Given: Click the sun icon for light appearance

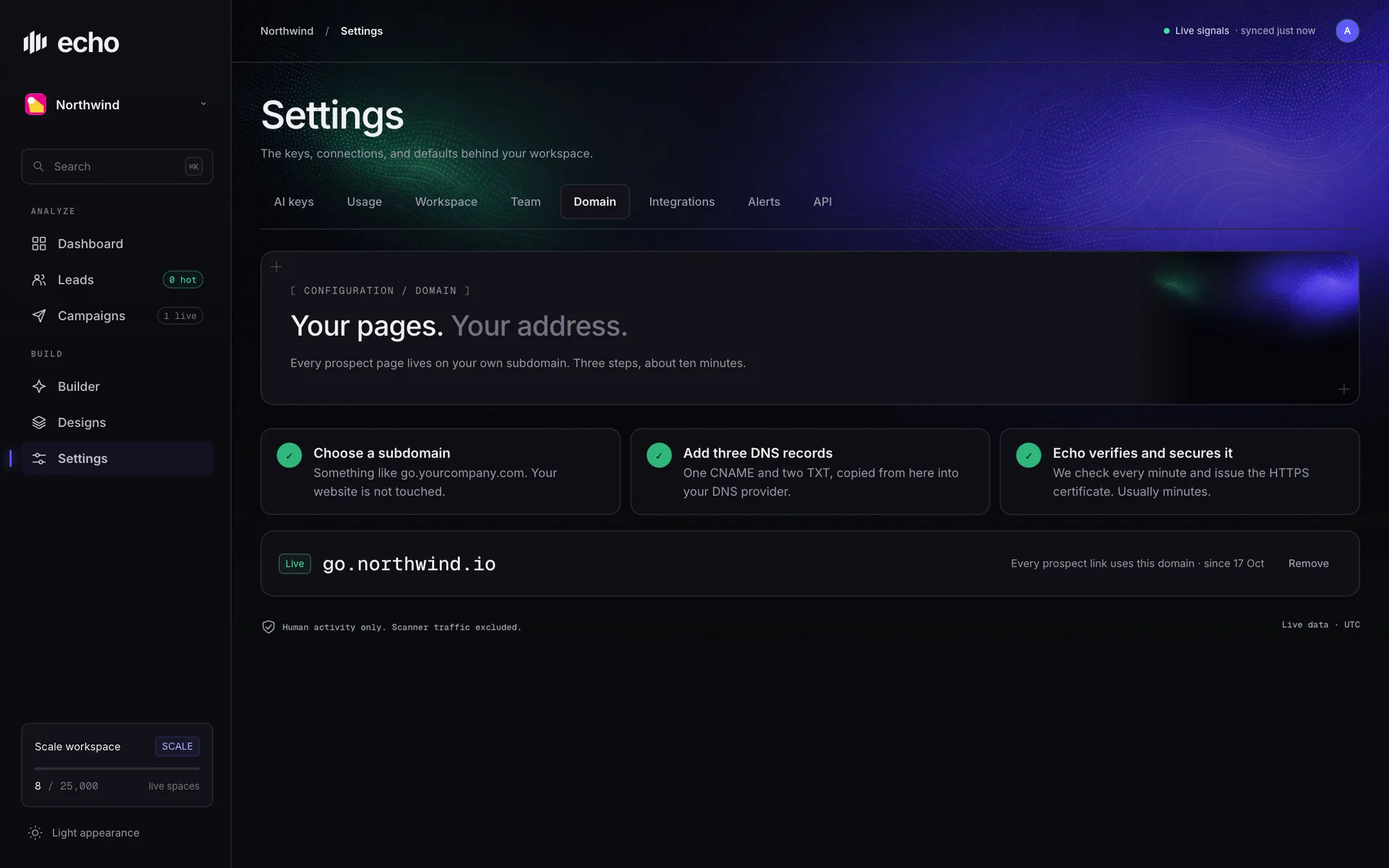Looking at the screenshot, I should coord(35,833).
